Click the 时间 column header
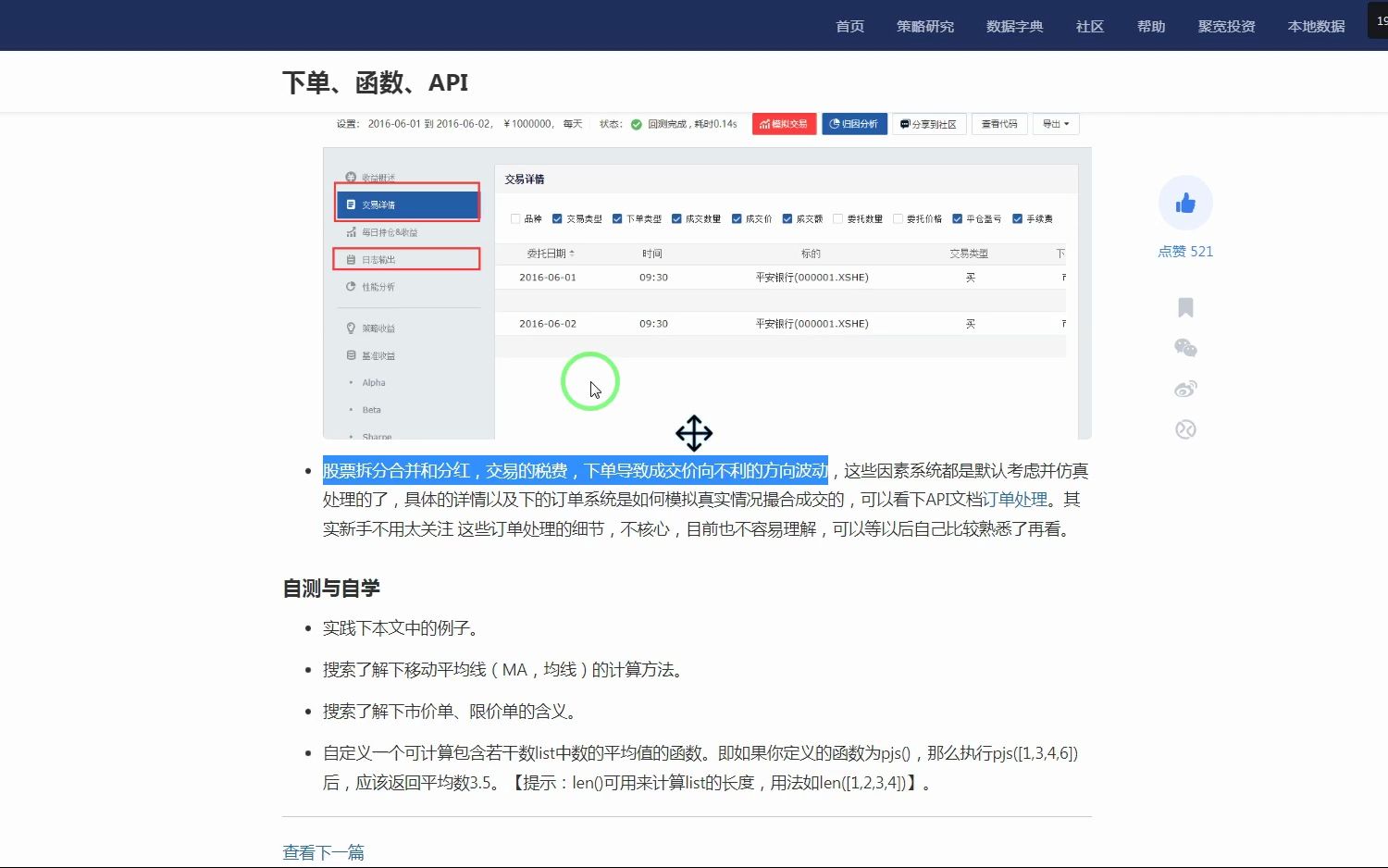The width and height of the screenshot is (1388, 868). 652,254
